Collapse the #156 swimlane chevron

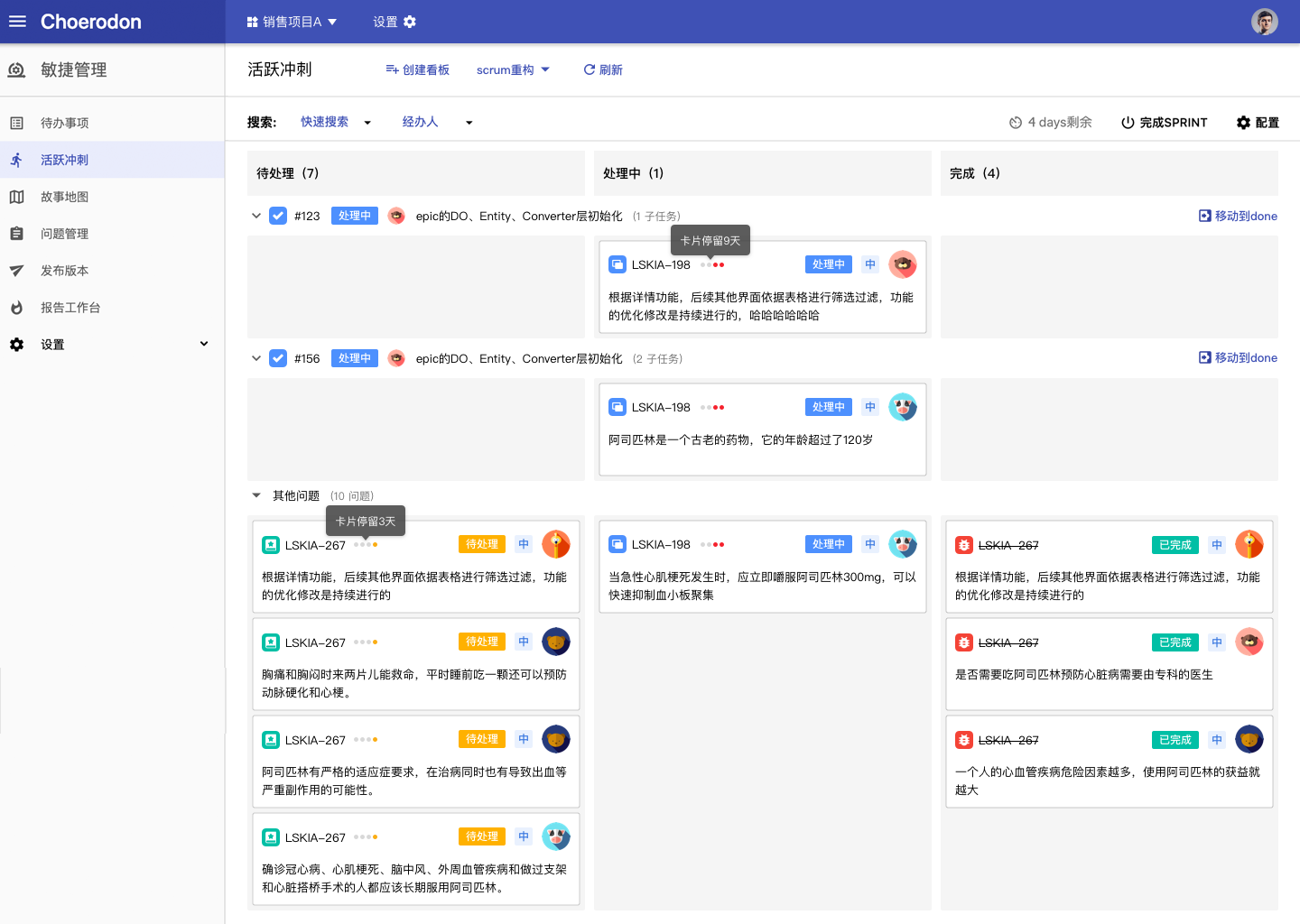pos(256,358)
